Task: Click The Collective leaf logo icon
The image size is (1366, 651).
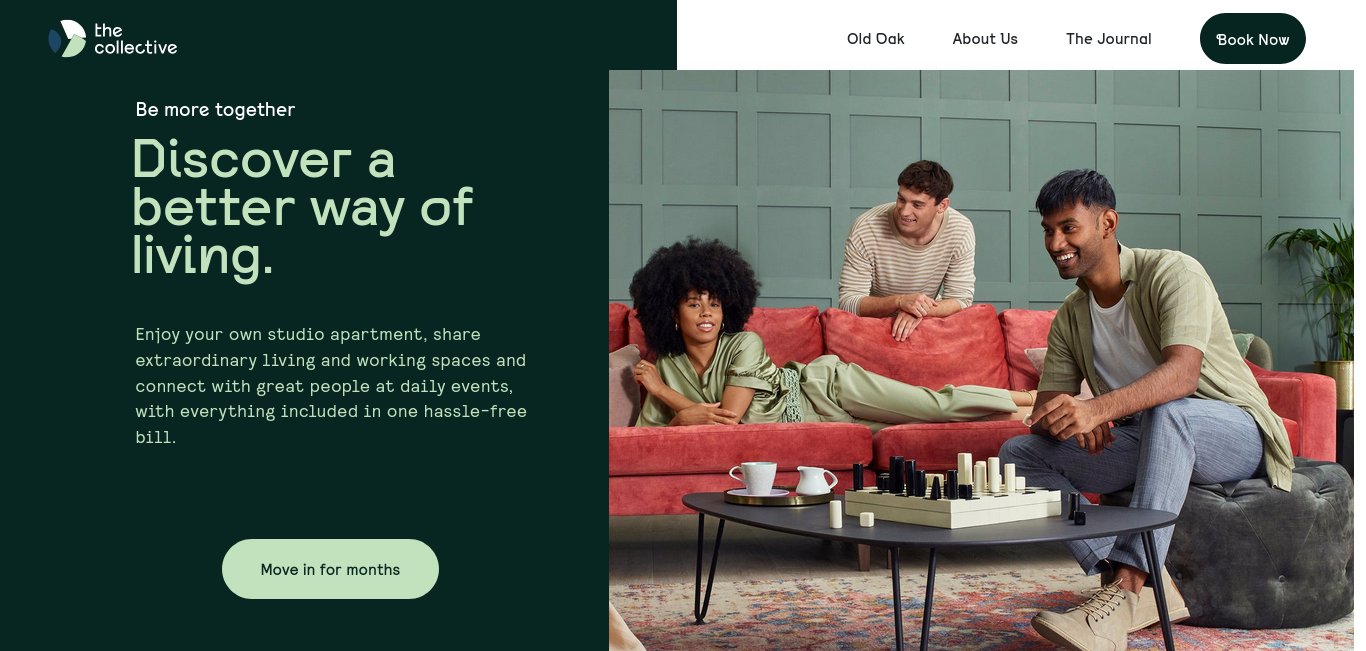Action: pyautogui.click(x=67, y=39)
